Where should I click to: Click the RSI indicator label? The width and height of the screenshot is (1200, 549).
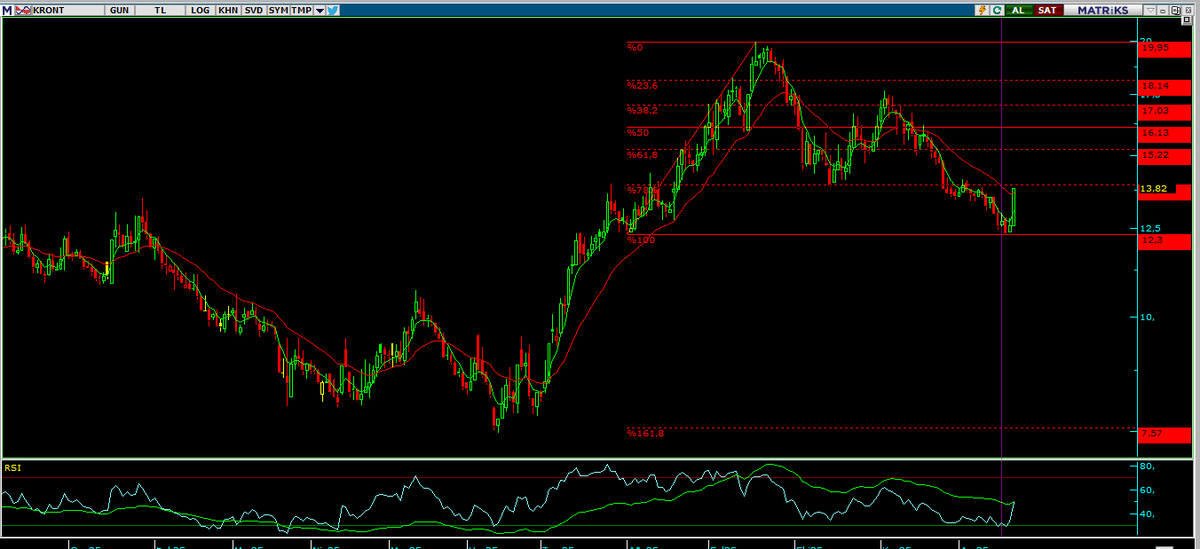point(13,467)
